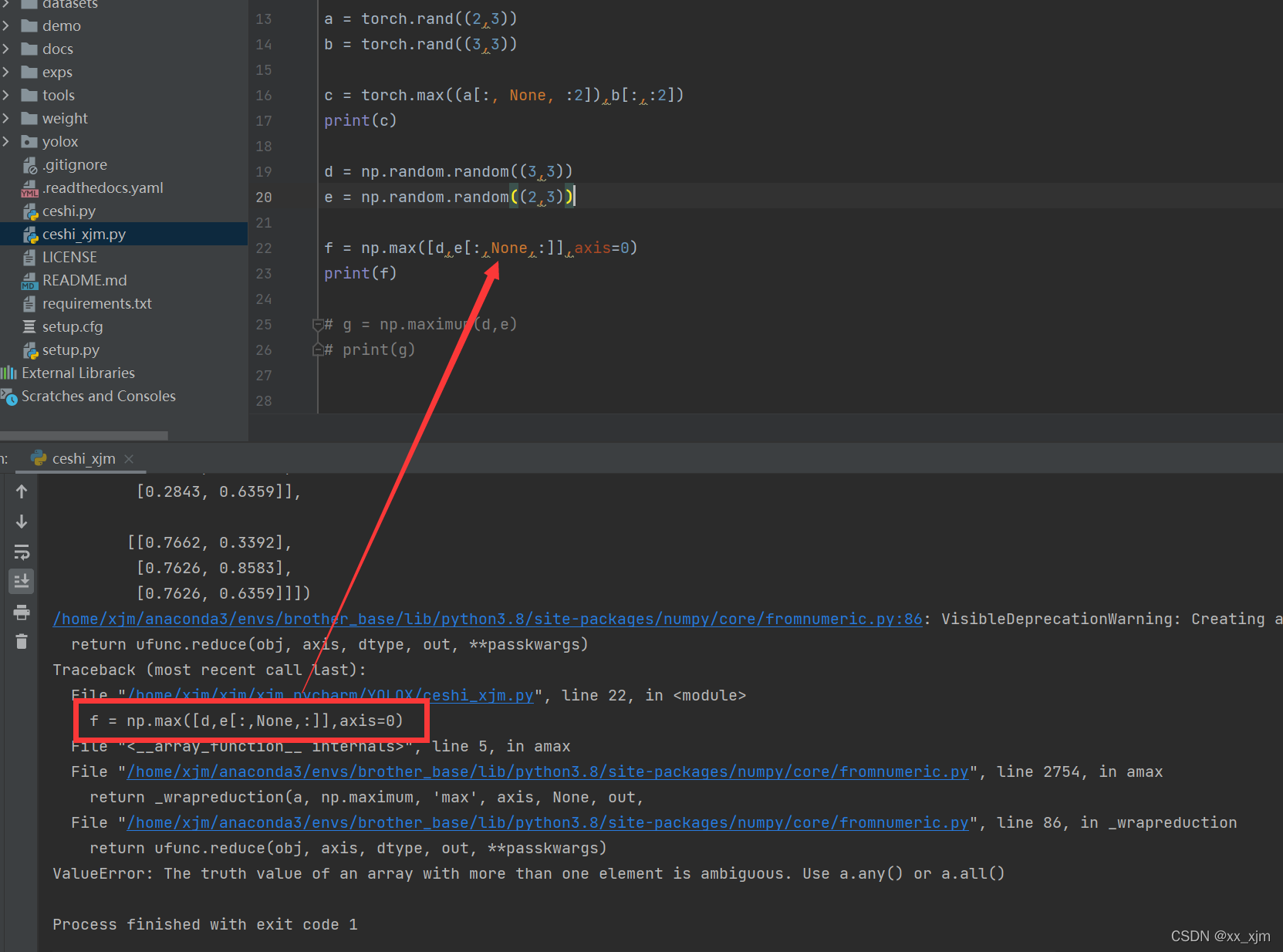Expand the yolox folder chevron
Image resolution: width=1283 pixels, height=952 pixels.
6,142
